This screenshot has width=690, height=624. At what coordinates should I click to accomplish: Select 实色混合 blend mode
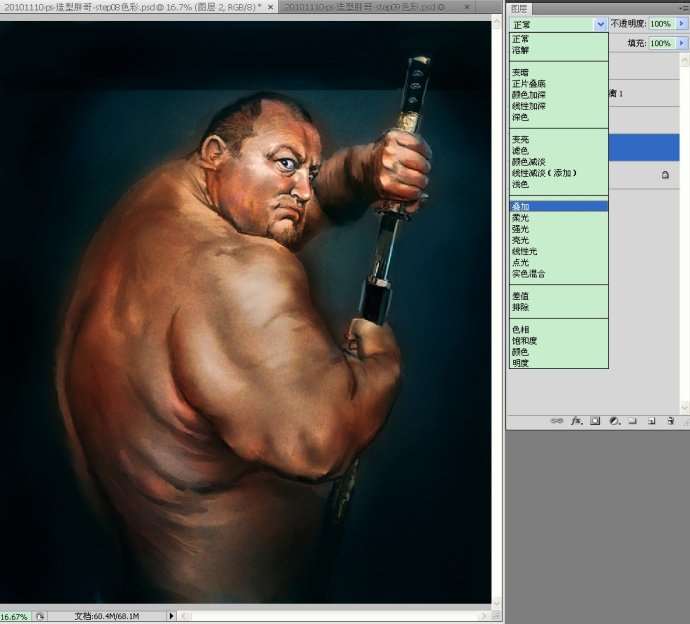pos(559,274)
